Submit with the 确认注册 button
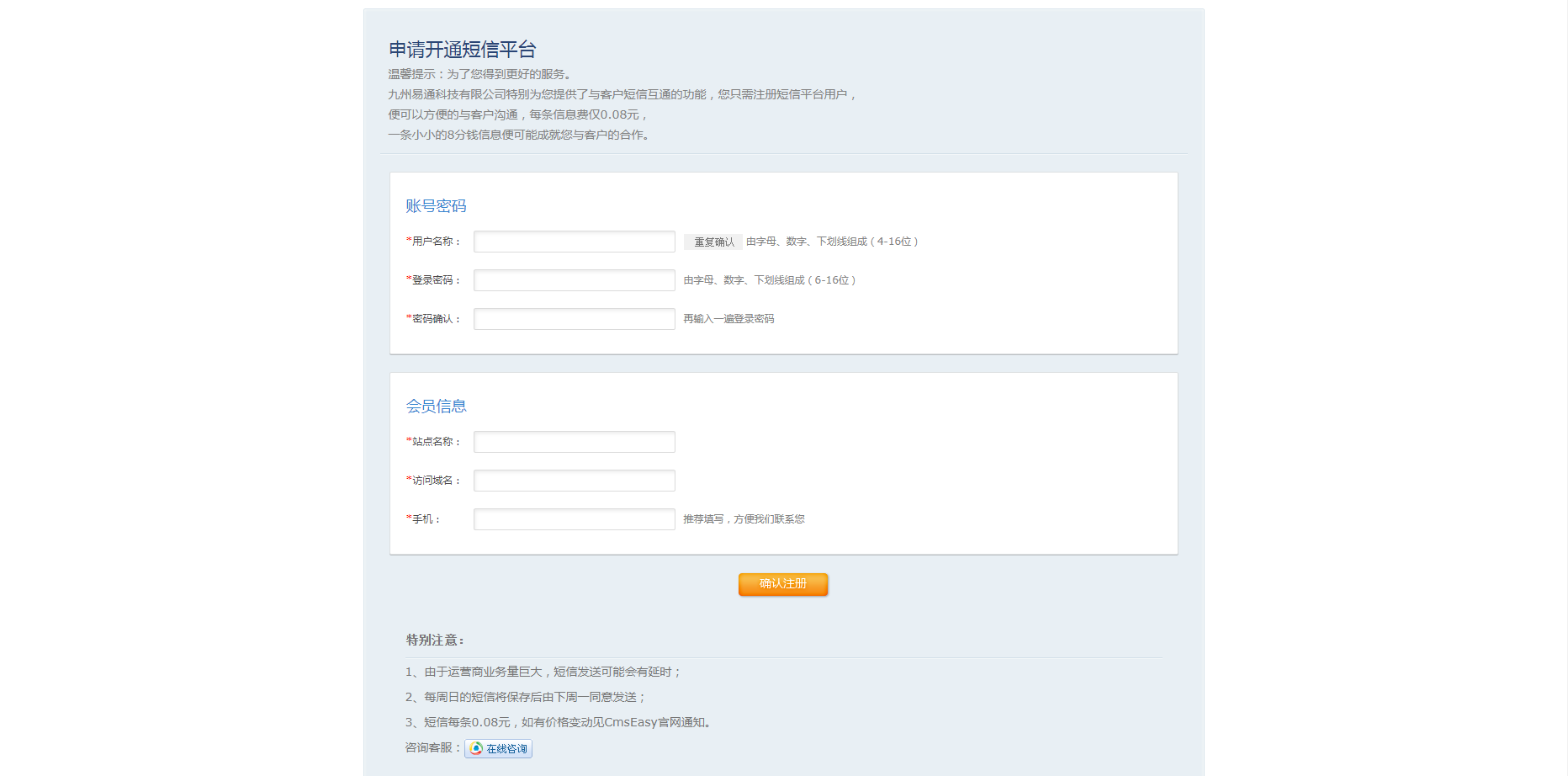Image resolution: width=1568 pixels, height=776 pixels. tap(782, 584)
